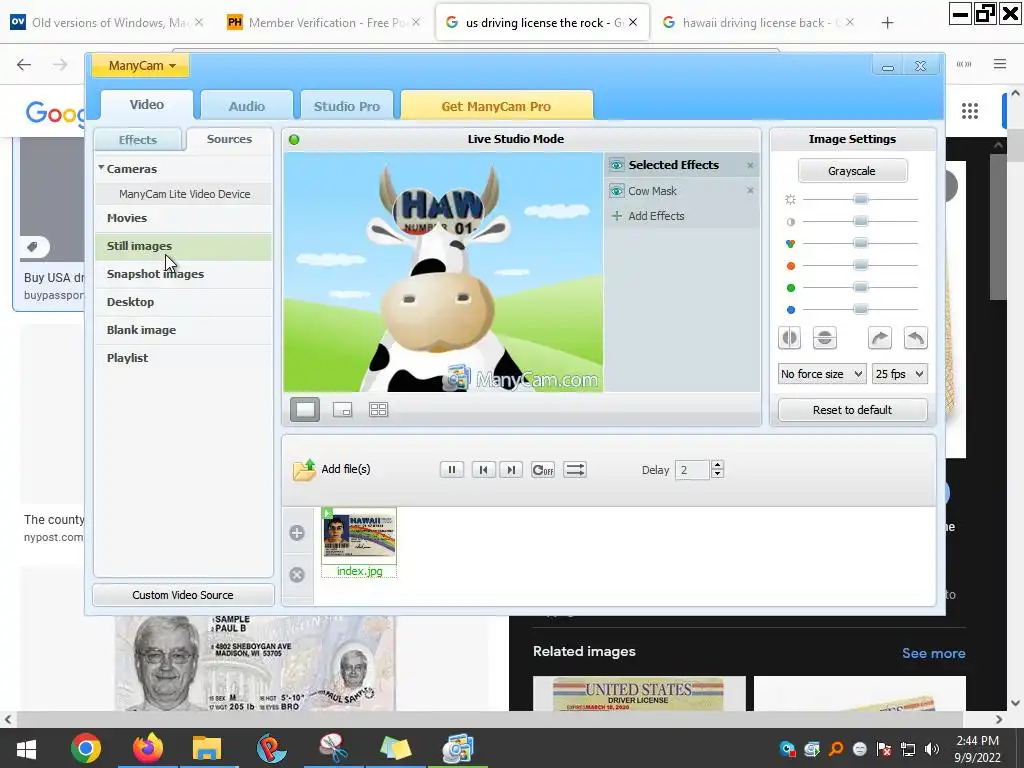This screenshot has width=1024, height=768.
Task: Select Still images source
Action: coord(184,246)
